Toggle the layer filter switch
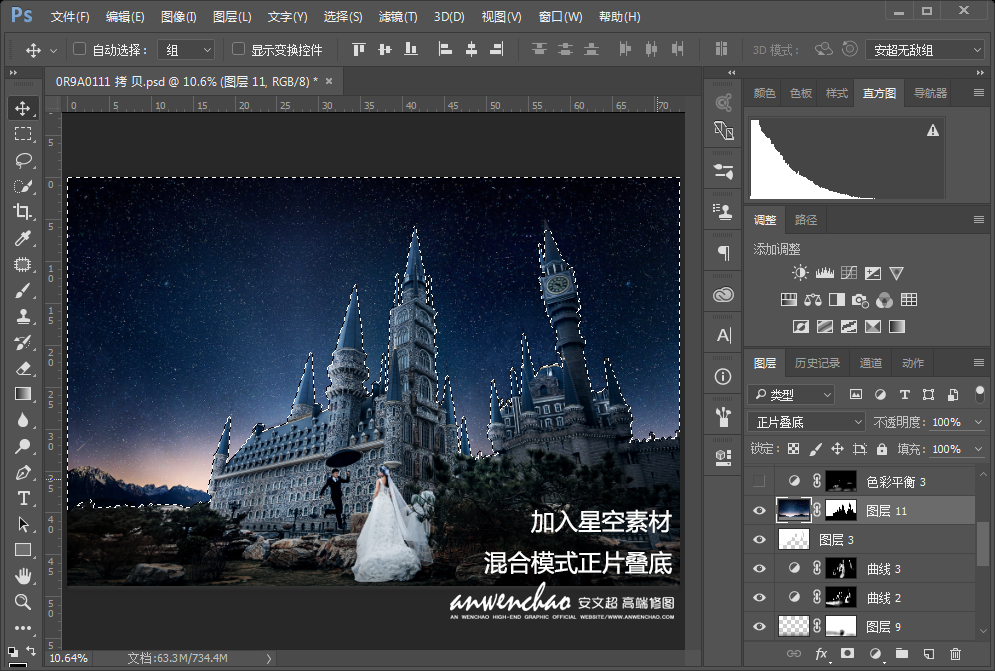Screen dimensions: 995x671 [980, 394]
